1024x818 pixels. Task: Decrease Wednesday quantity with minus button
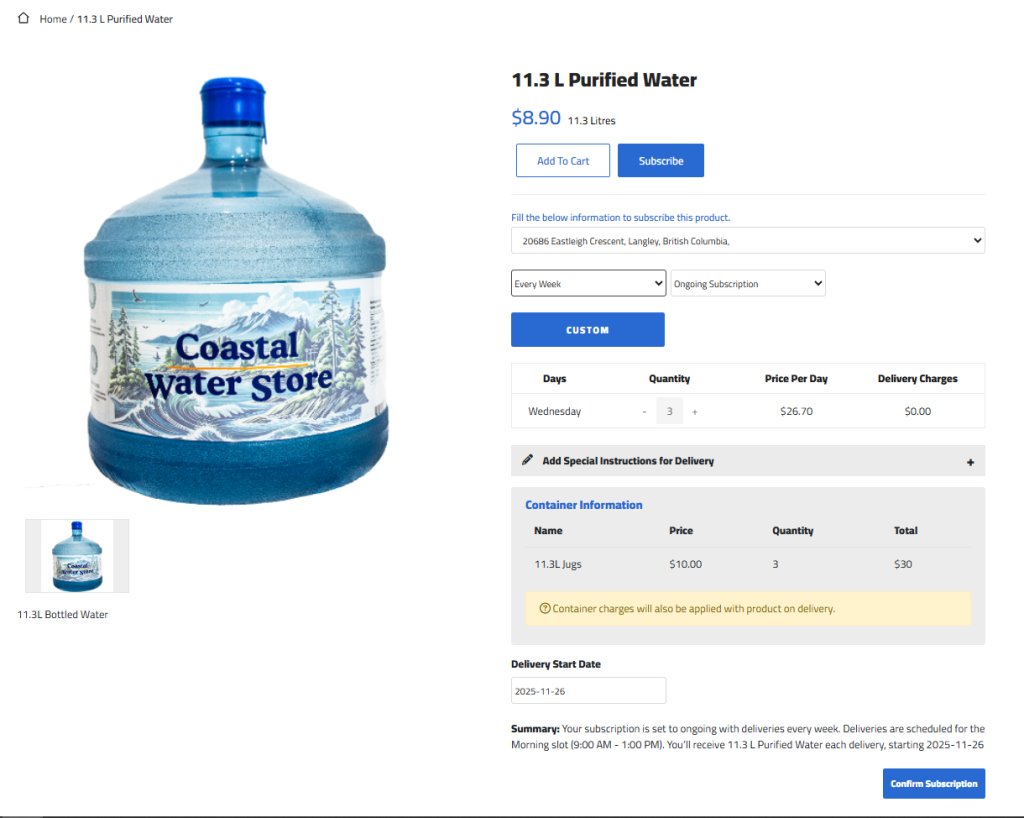point(644,411)
